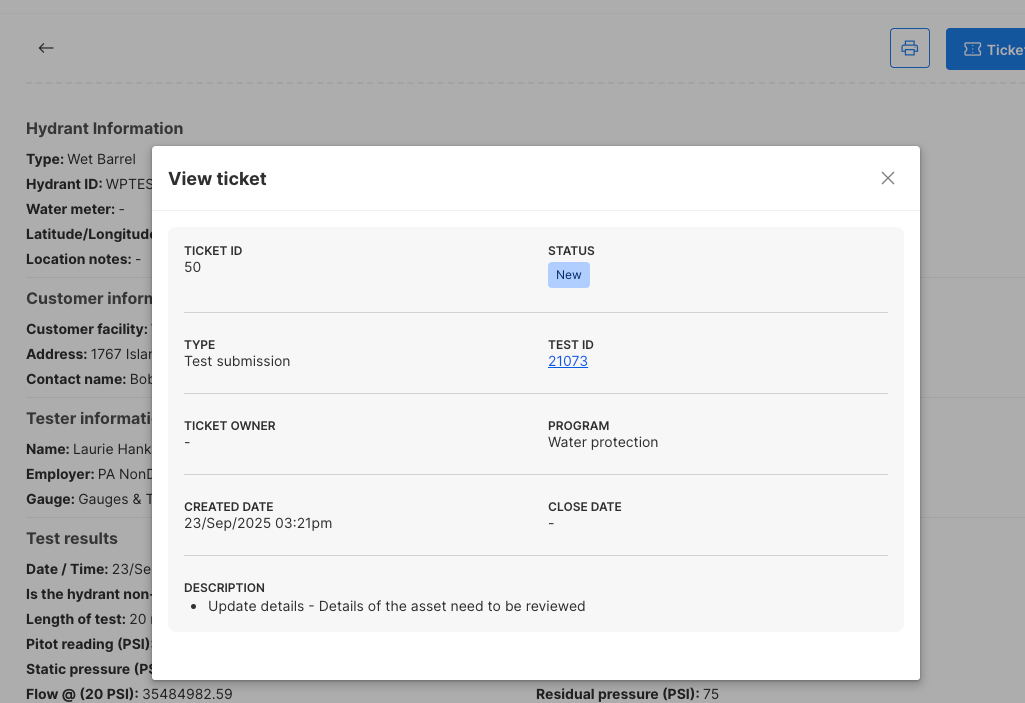
Task: Open Test ID link 21073
Action: click(567, 361)
